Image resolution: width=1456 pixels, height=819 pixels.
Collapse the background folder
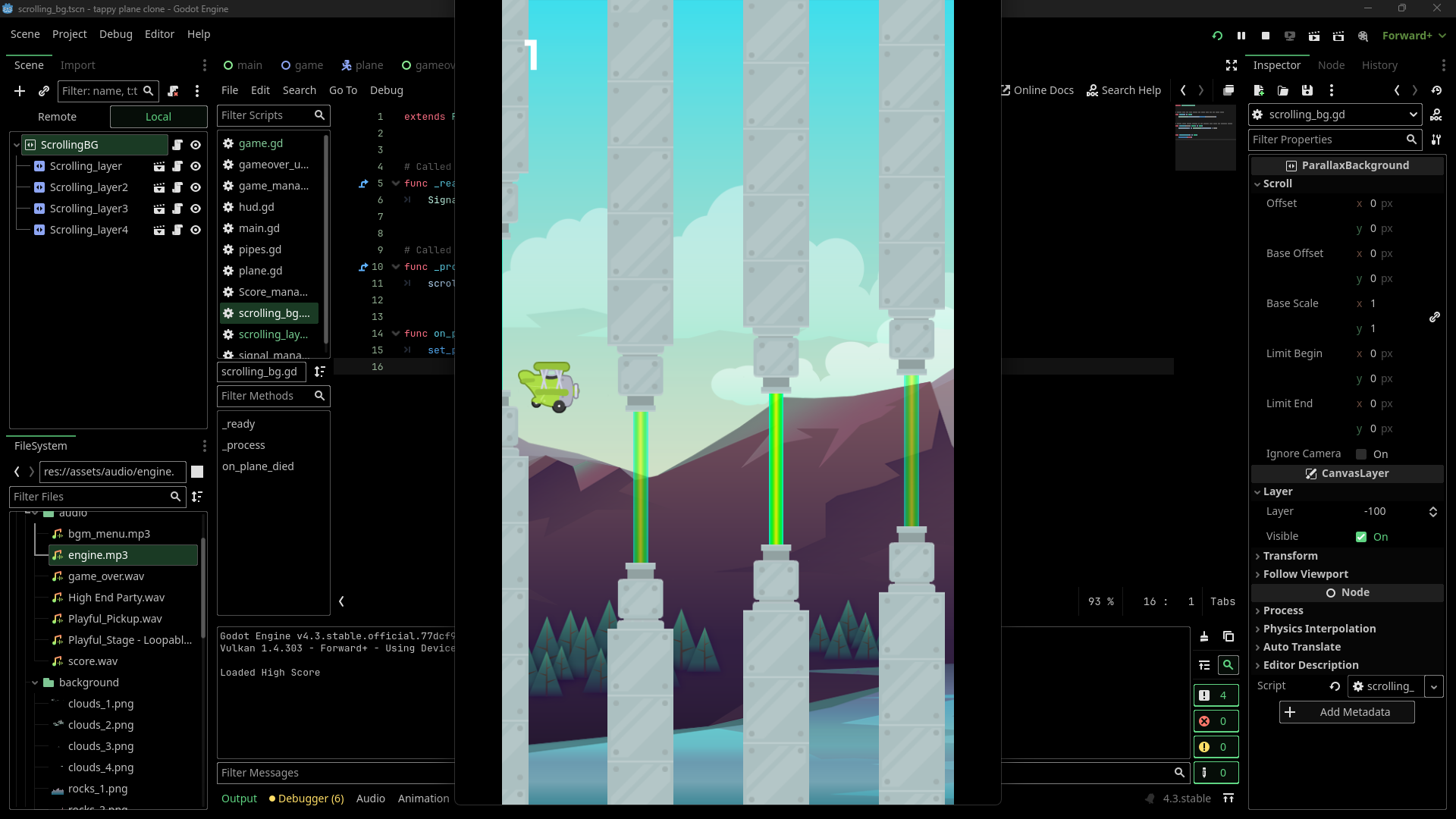tap(35, 682)
